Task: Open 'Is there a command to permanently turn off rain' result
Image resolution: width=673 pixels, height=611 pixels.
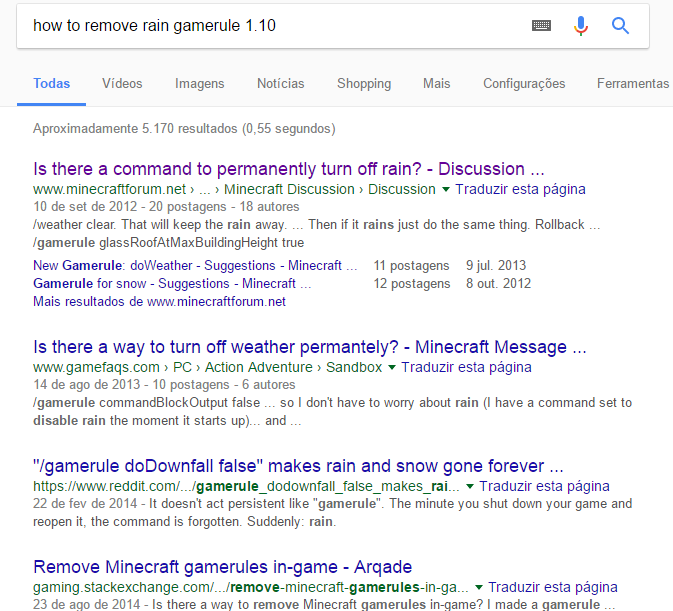Action: coord(289,169)
